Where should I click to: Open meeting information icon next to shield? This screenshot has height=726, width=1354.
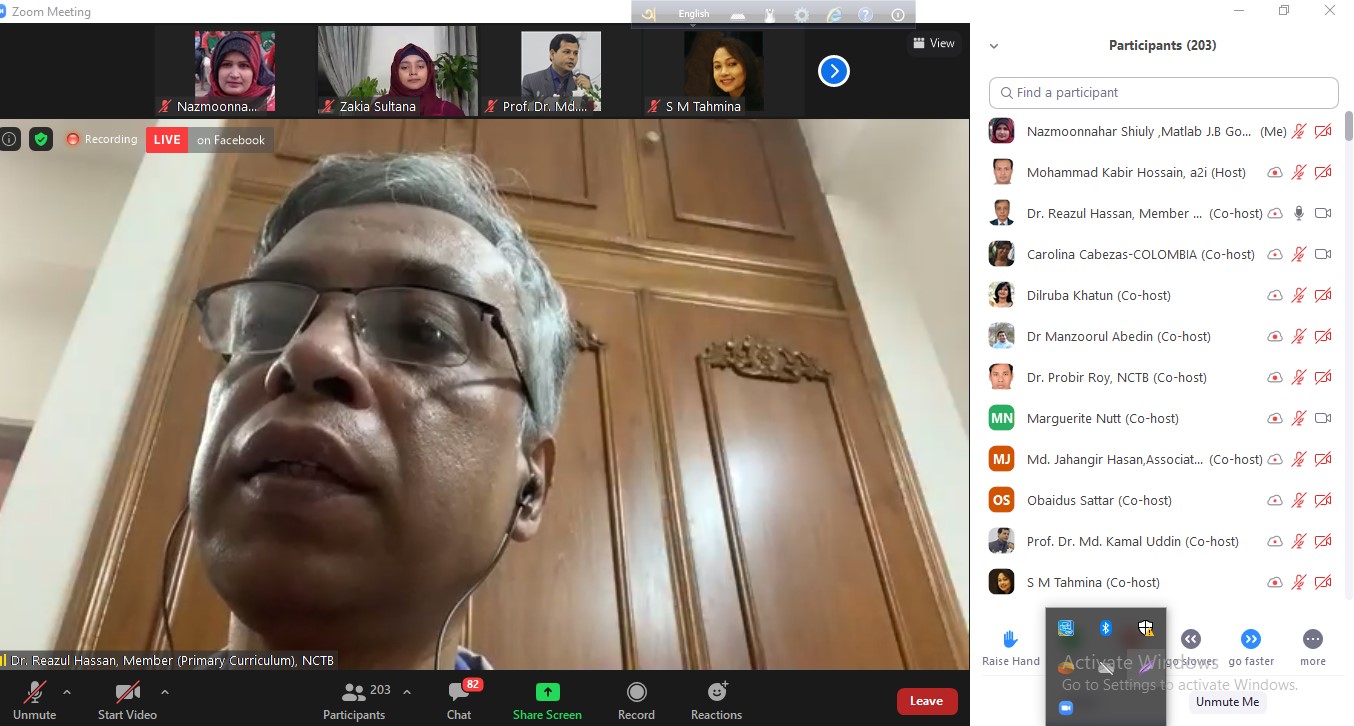(x=9, y=139)
